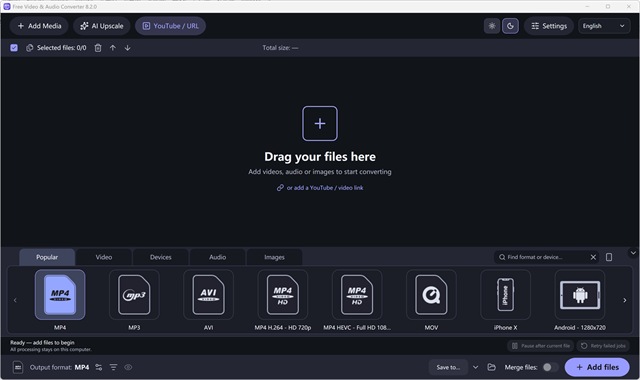Viewport: 640px width, 380px height.
Task: Click the 'Total size: —' text
Action: tap(280, 48)
